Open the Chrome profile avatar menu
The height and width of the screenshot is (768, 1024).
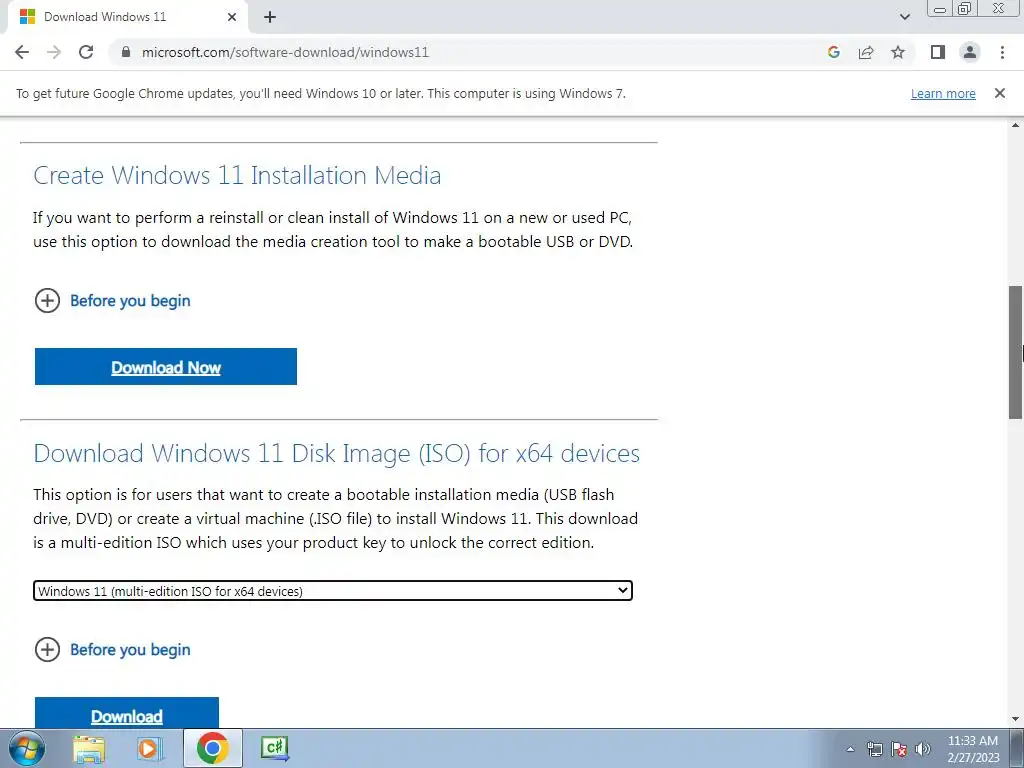970,52
